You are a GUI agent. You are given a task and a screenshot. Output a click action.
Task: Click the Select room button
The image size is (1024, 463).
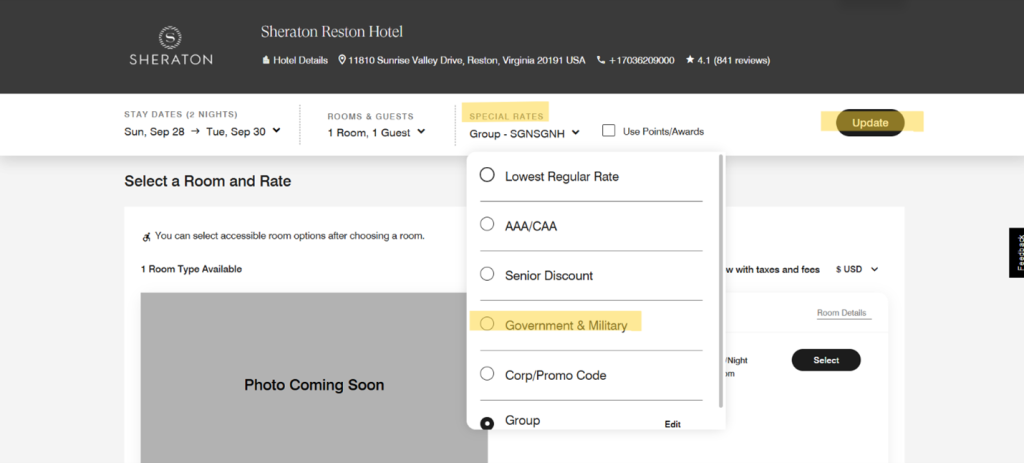[x=826, y=360]
